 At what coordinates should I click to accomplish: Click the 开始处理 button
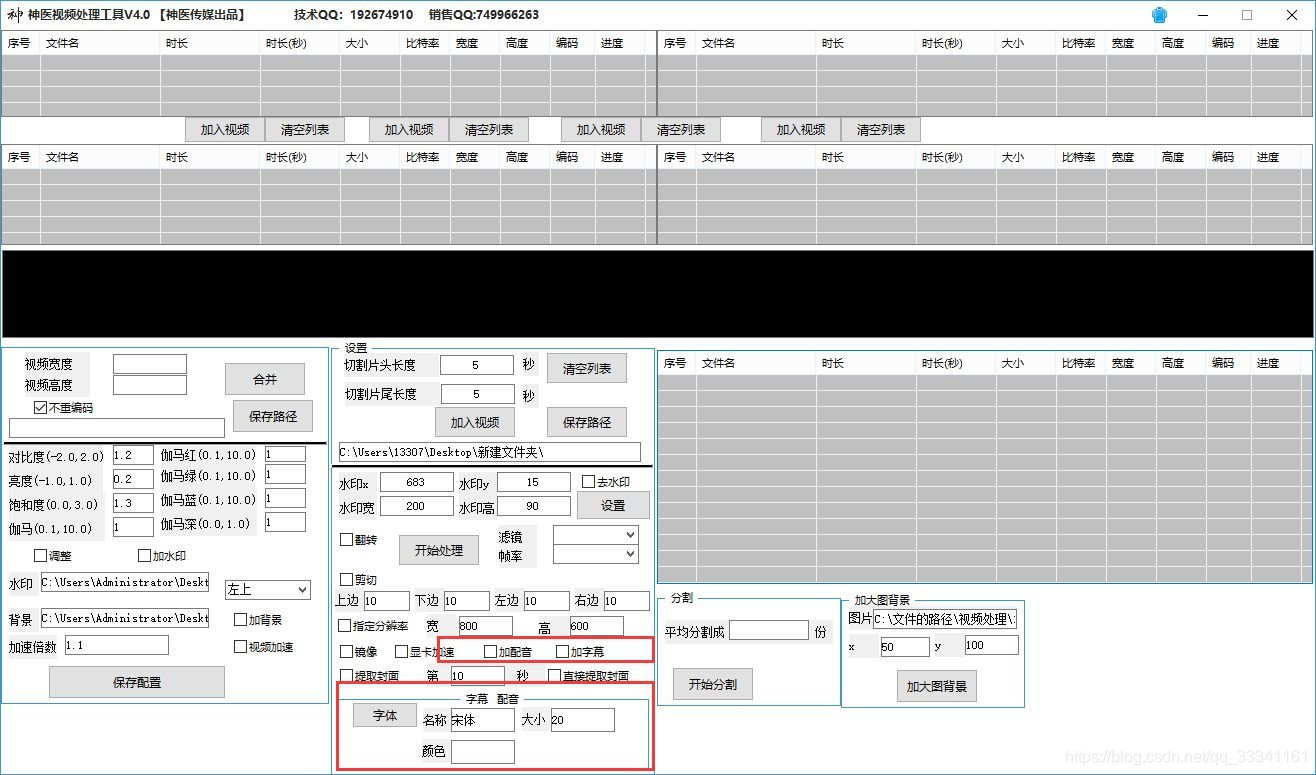(439, 550)
